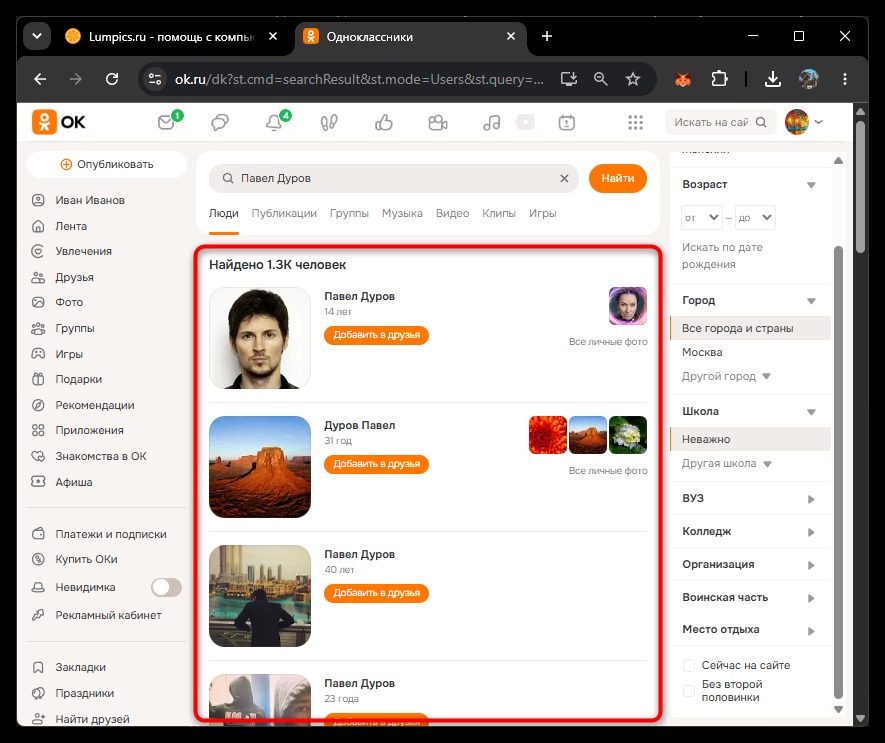Viewport: 885px width, 743px height.
Task: Check the Сейчас на сайте checkbox
Action: point(689,665)
